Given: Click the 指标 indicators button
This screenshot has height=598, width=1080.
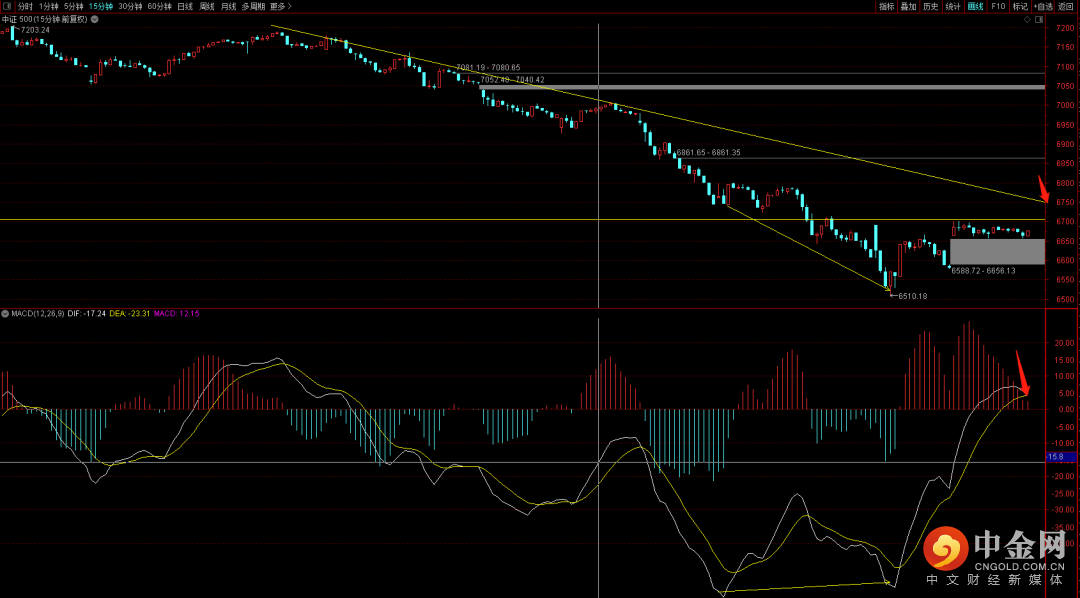Looking at the screenshot, I should click(x=886, y=6).
